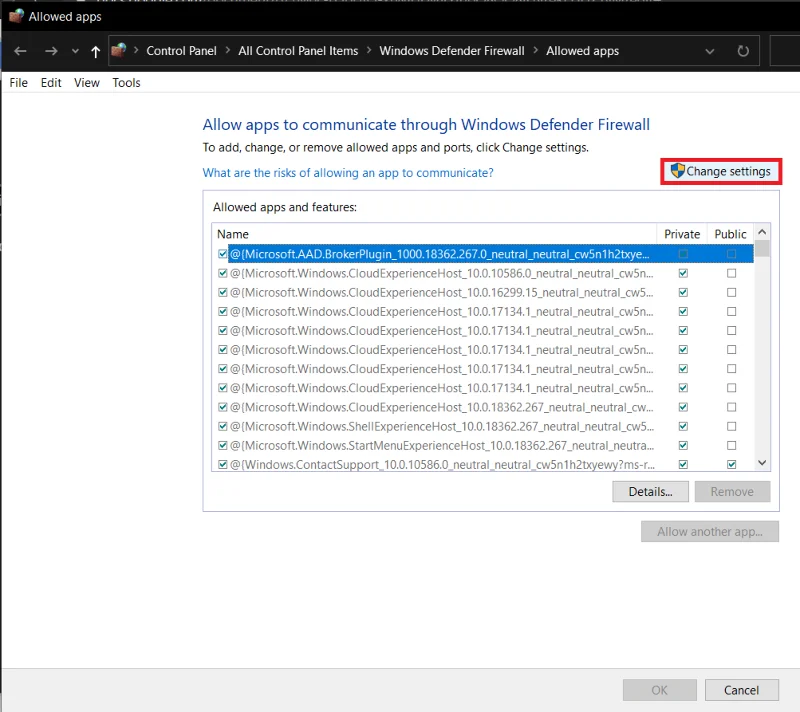
Task: Click the OK button
Action: pyautogui.click(x=659, y=690)
